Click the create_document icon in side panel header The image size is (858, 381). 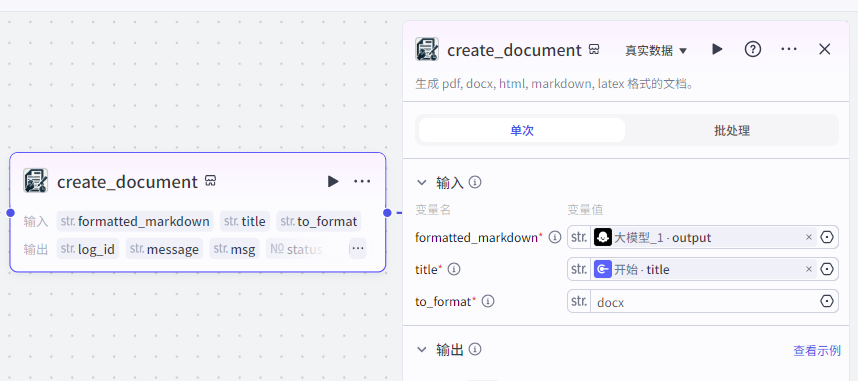point(427,49)
